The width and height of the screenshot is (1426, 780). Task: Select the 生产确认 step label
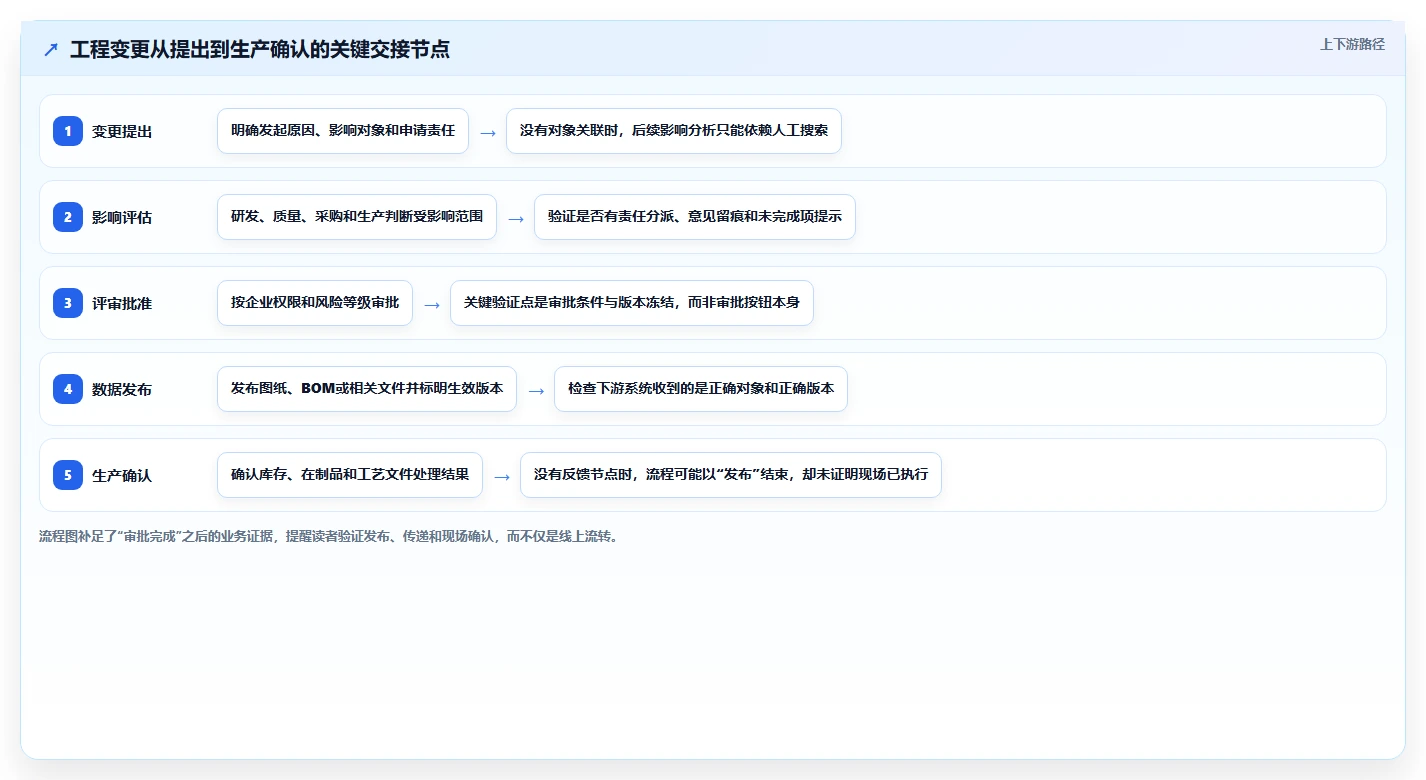[x=122, y=475]
